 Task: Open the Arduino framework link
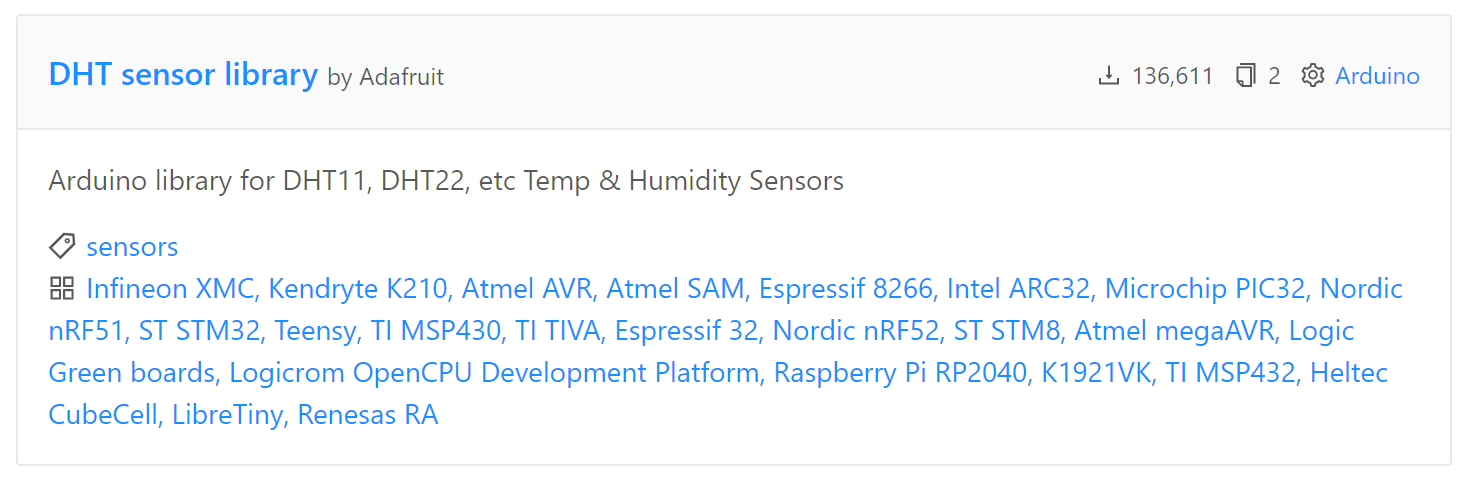[x=1377, y=76]
